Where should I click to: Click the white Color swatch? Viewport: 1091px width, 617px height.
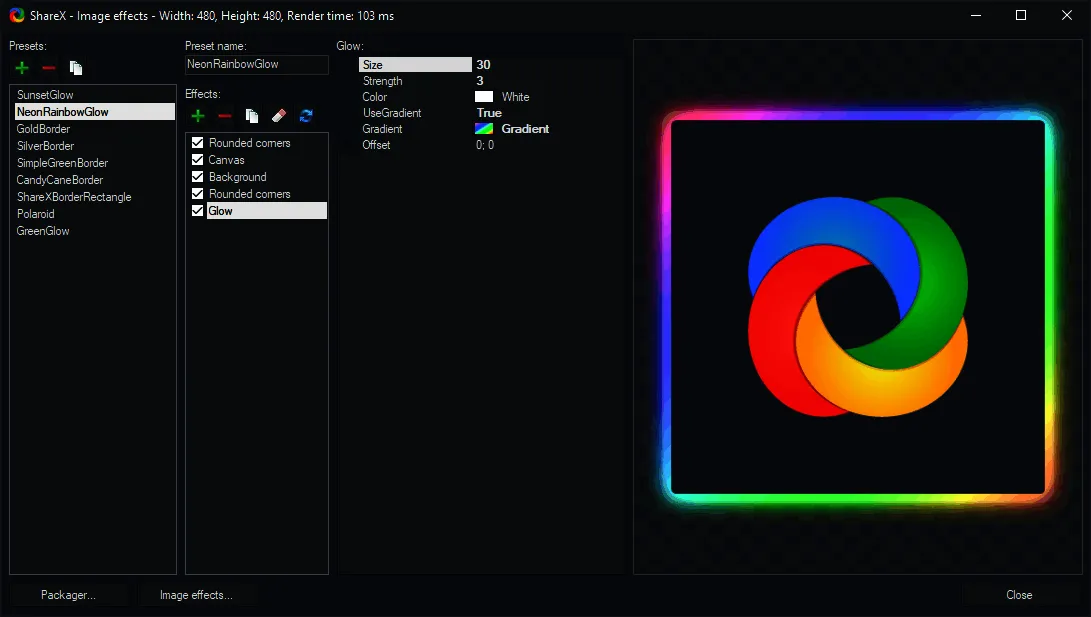tap(484, 97)
